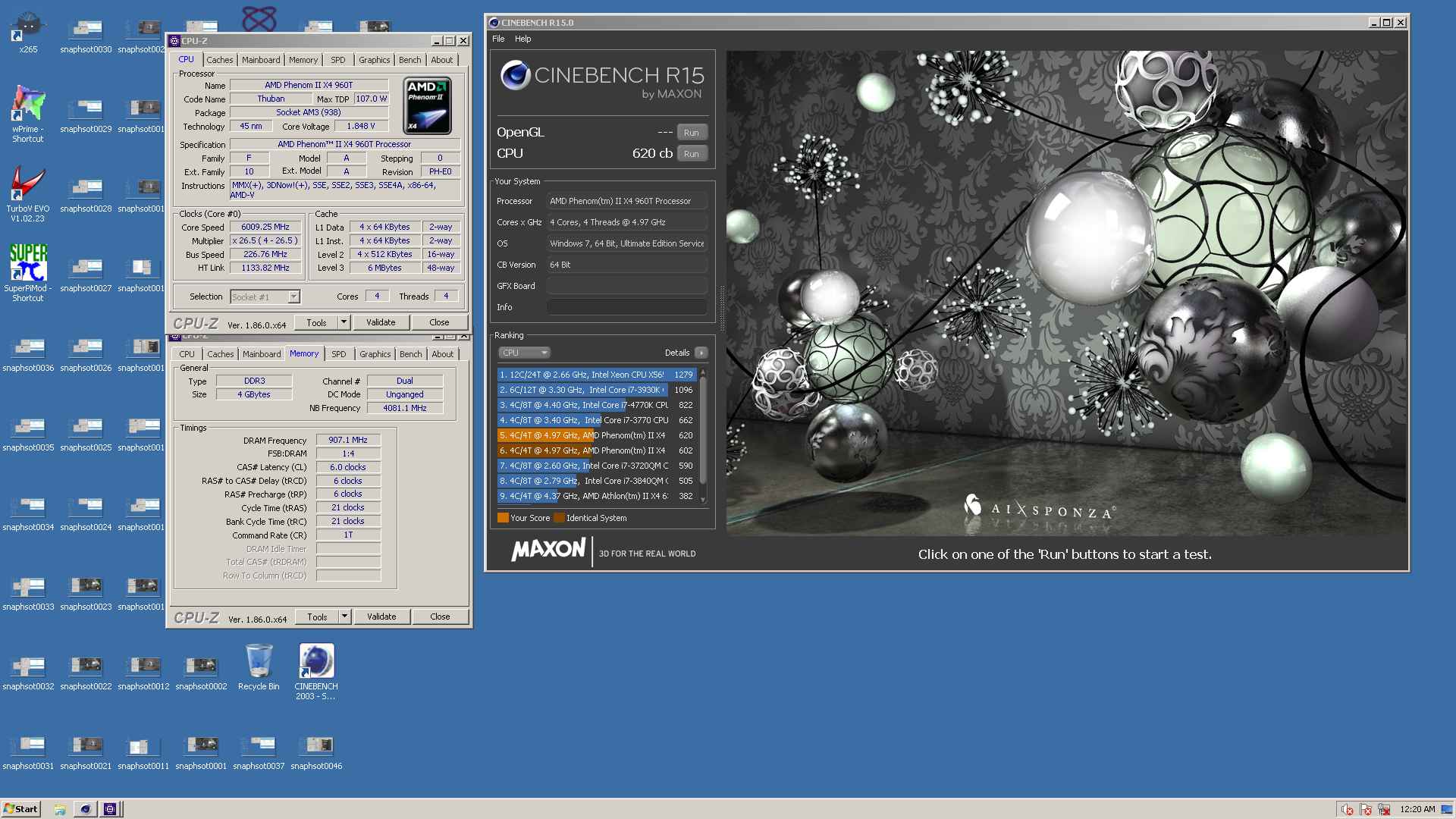Select the snaphsot0022 desktop file

86,673
